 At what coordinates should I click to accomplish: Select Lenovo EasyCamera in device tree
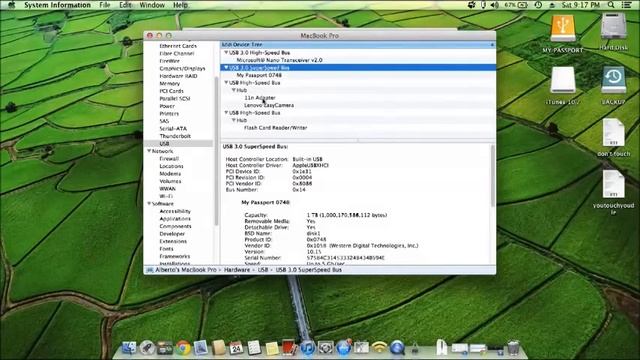click(269, 105)
